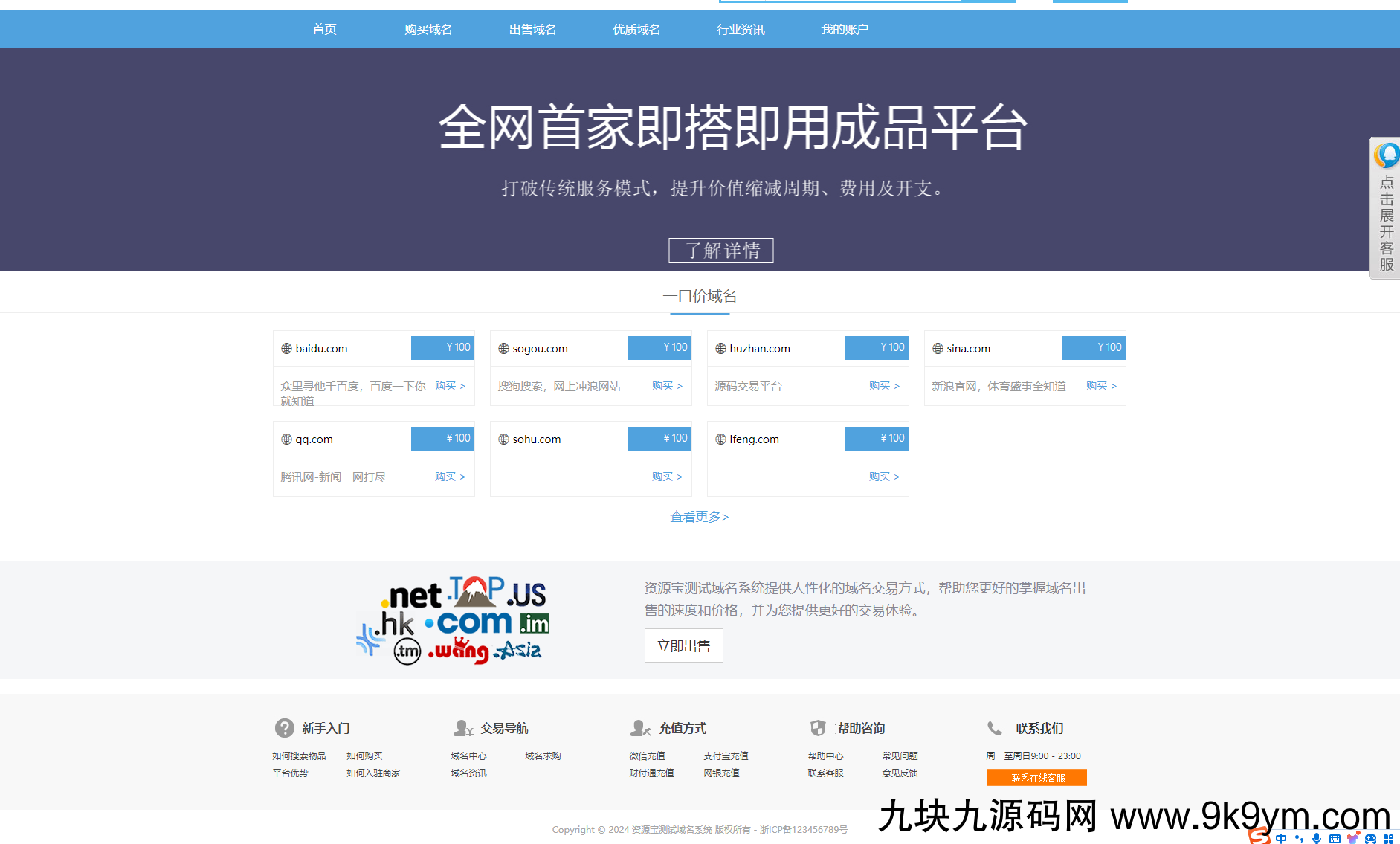
Task: Open the 域名资讯 footer link
Action: [x=468, y=773]
